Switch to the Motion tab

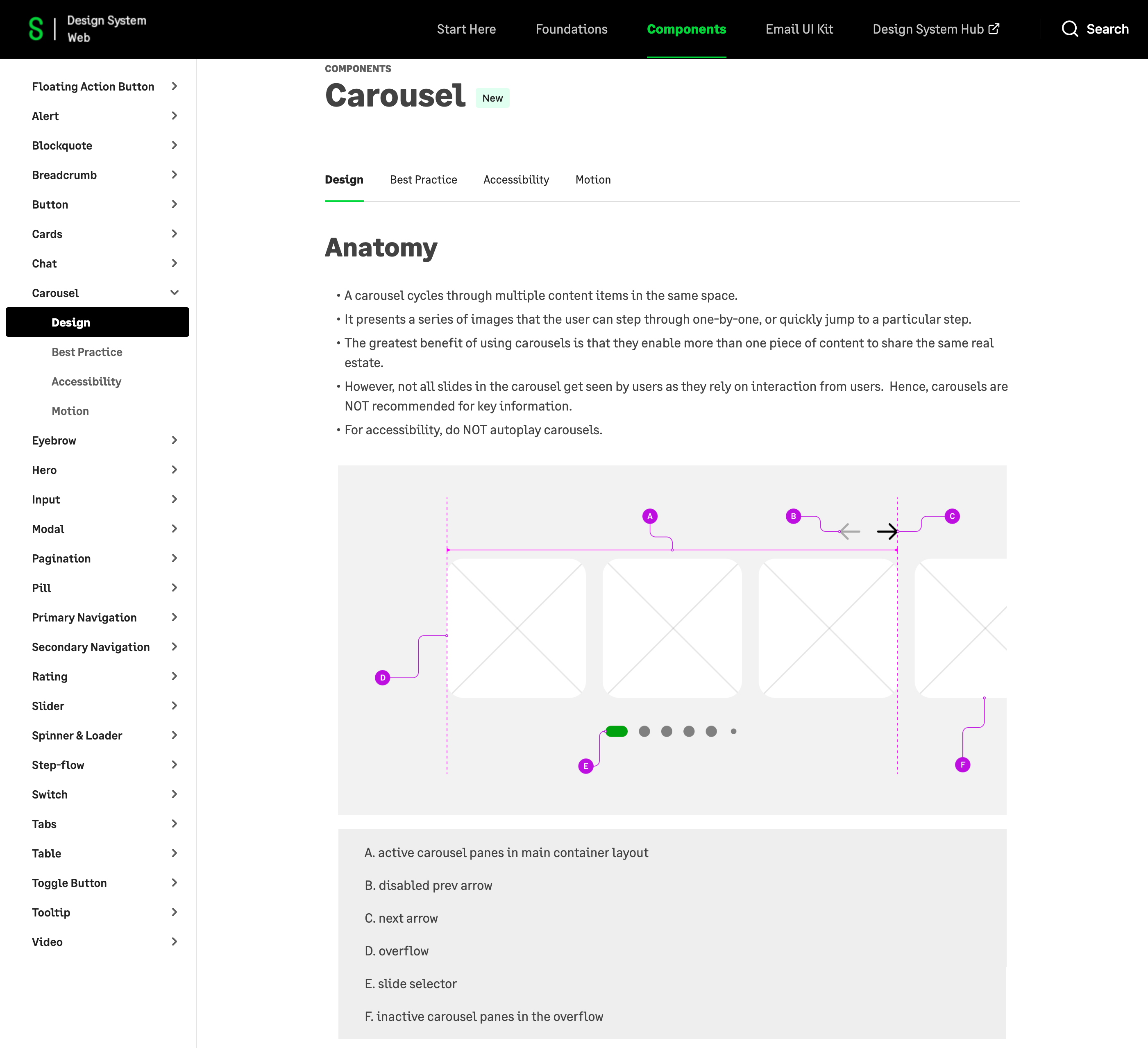[x=593, y=179]
